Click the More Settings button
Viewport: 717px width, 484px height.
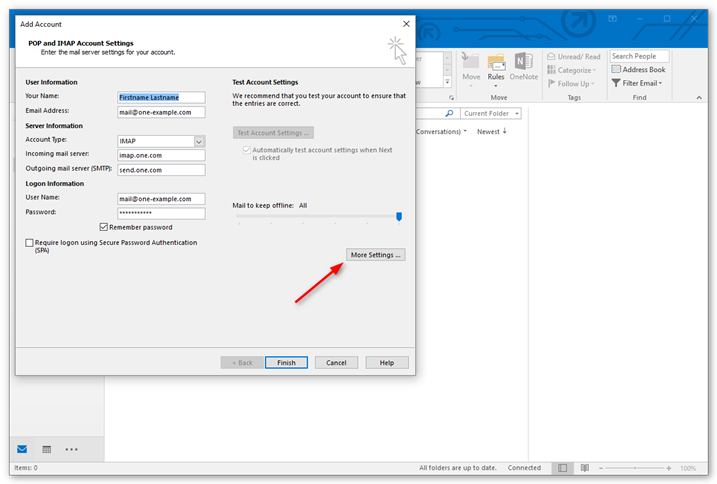pos(375,255)
